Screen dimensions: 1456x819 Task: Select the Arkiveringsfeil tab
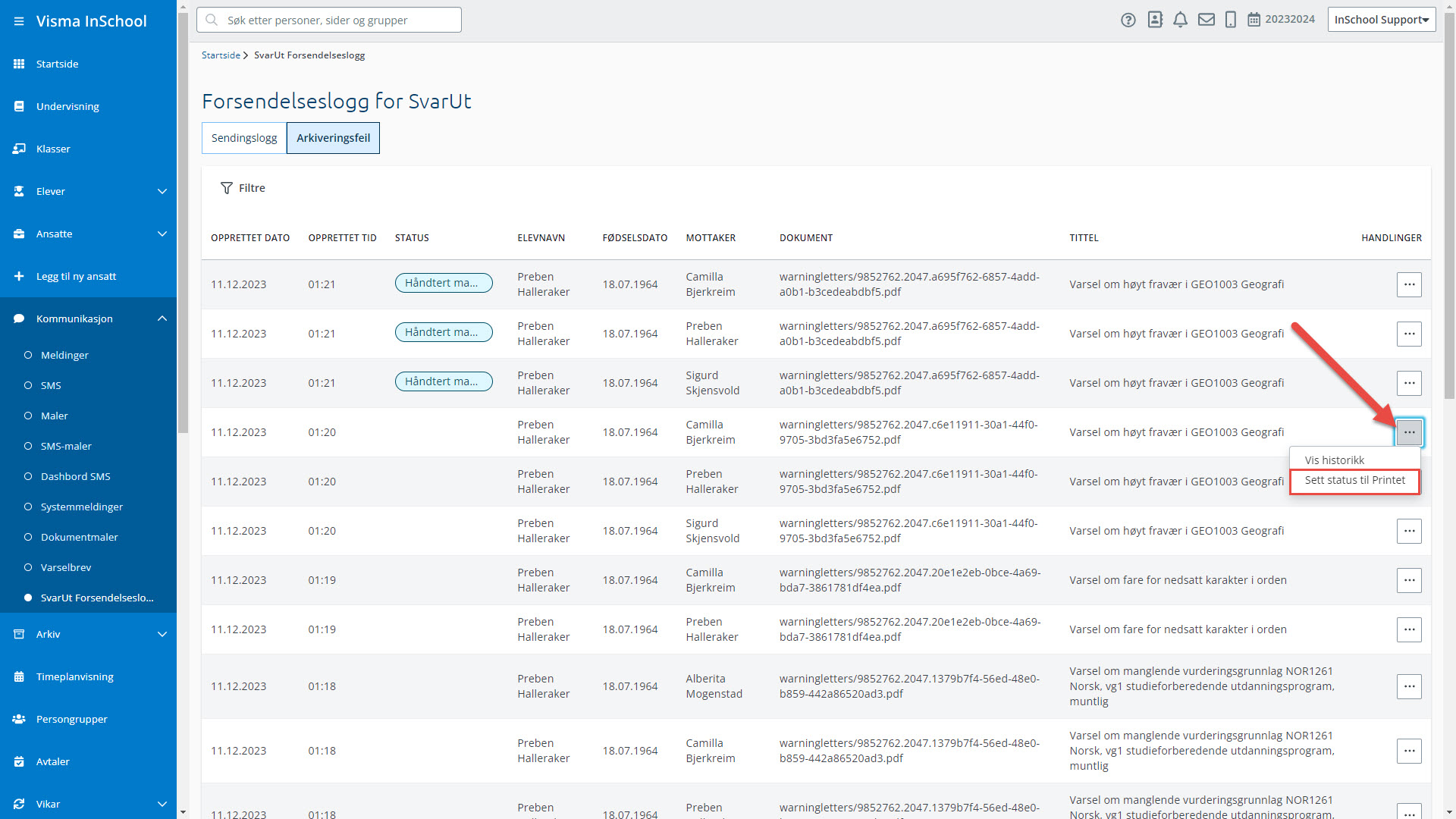pyautogui.click(x=333, y=138)
